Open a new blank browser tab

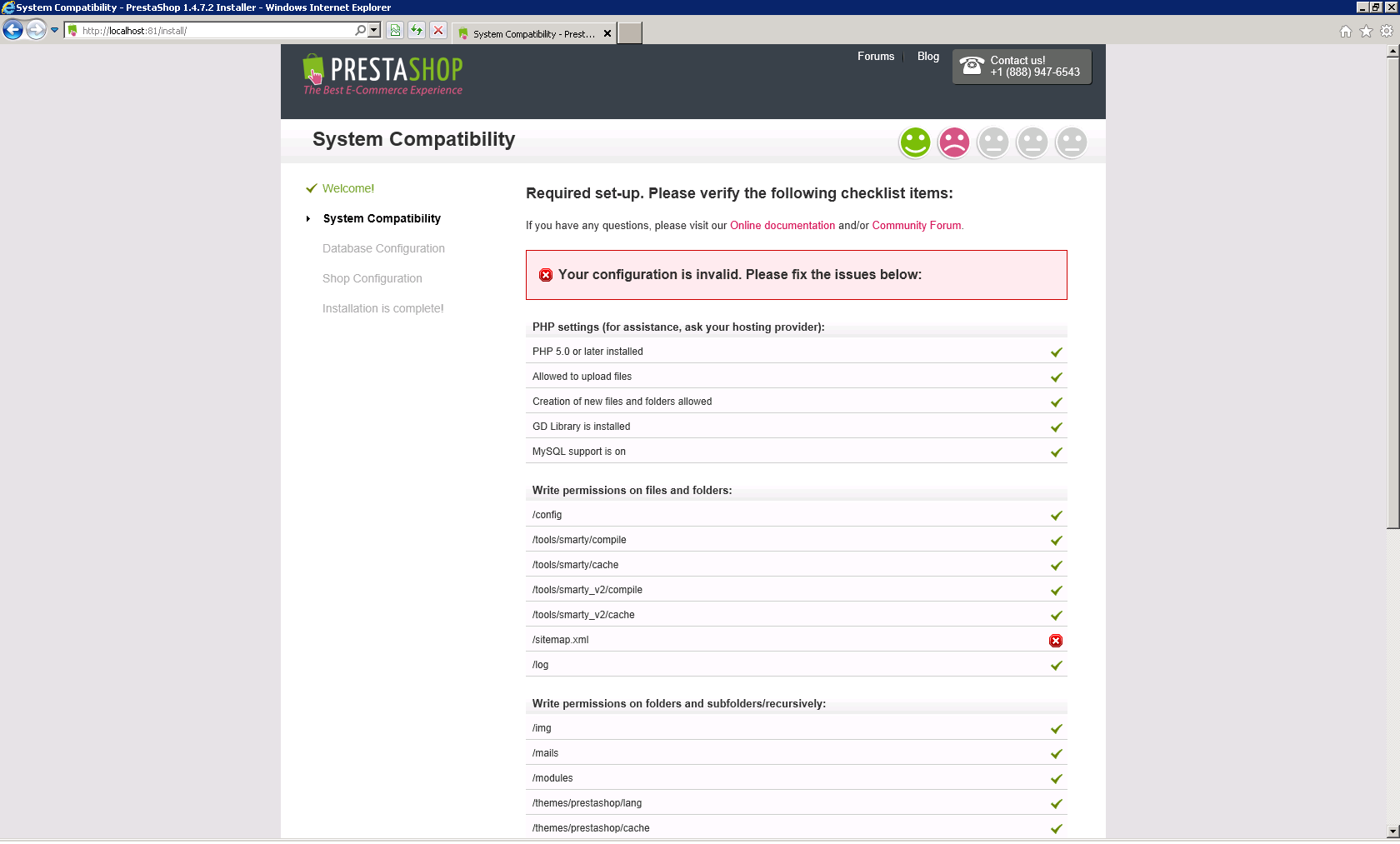(x=630, y=33)
